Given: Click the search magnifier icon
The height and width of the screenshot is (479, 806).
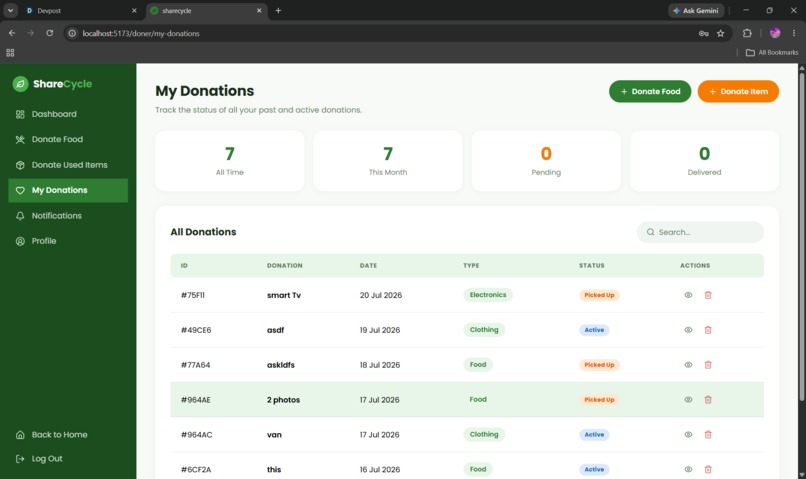Looking at the screenshot, I should click(x=650, y=232).
